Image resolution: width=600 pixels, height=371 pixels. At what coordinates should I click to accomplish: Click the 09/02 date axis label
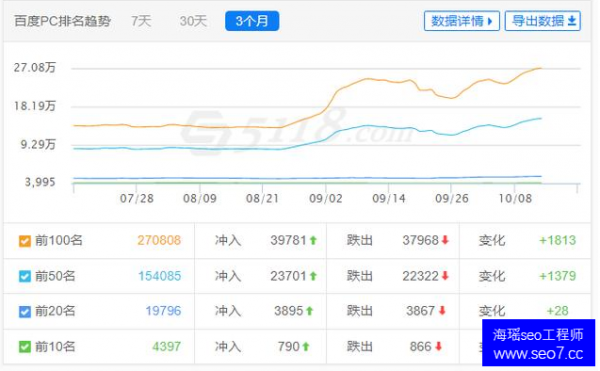point(326,198)
